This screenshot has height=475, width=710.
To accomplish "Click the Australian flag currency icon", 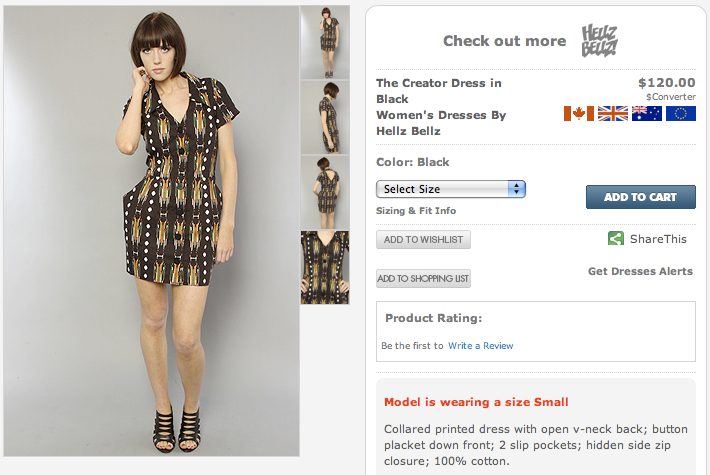I will 647,113.
